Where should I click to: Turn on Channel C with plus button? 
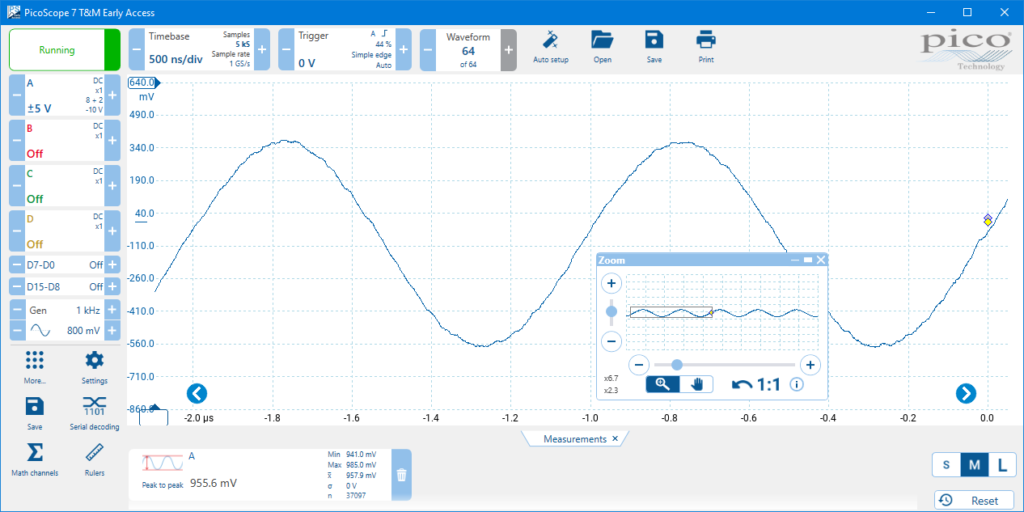[112, 185]
